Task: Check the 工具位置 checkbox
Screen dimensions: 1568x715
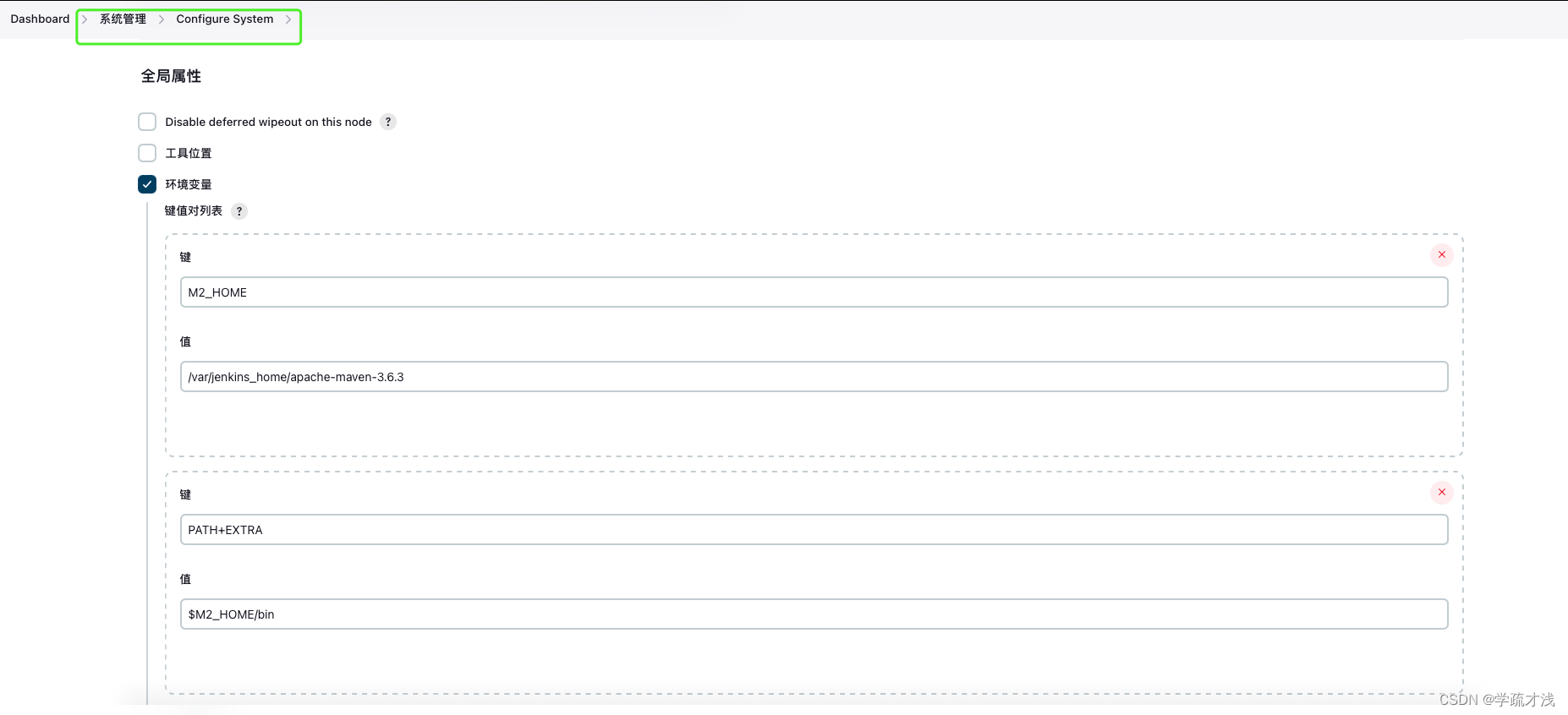Action: (x=147, y=153)
